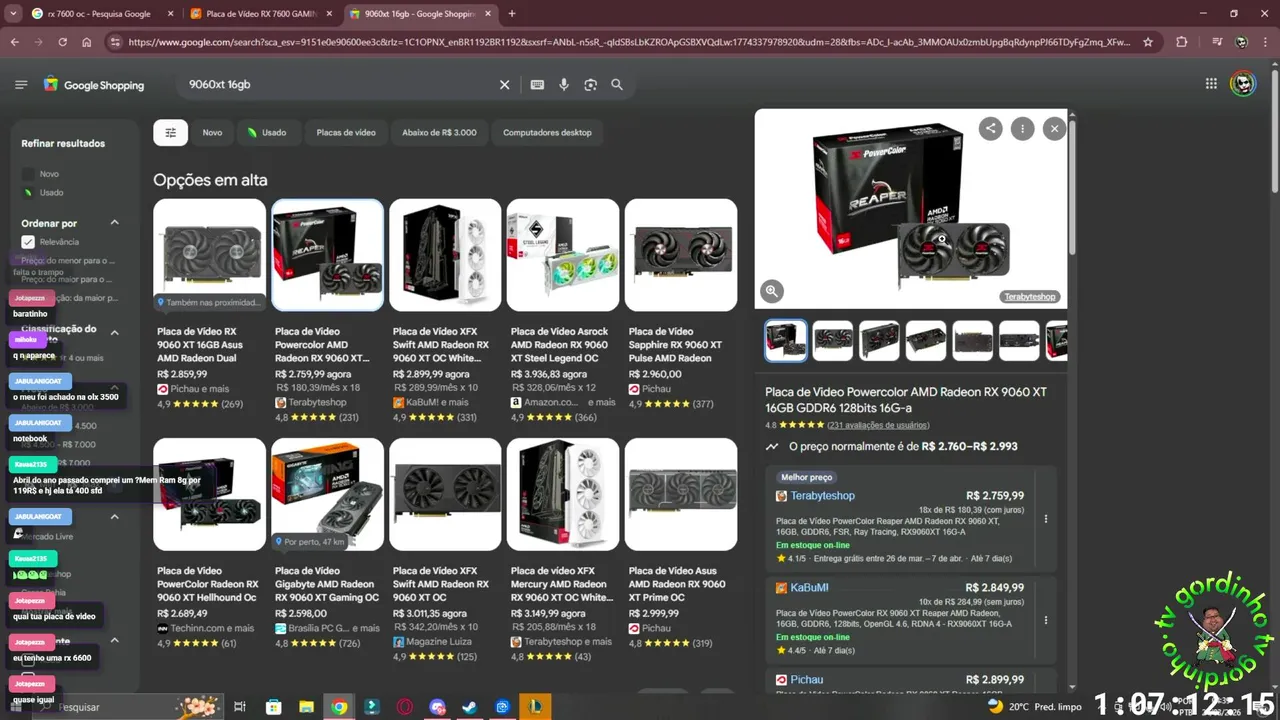This screenshot has height=720, width=1280.
Task: Open a new browser tab
Action: click(x=512, y=14)
